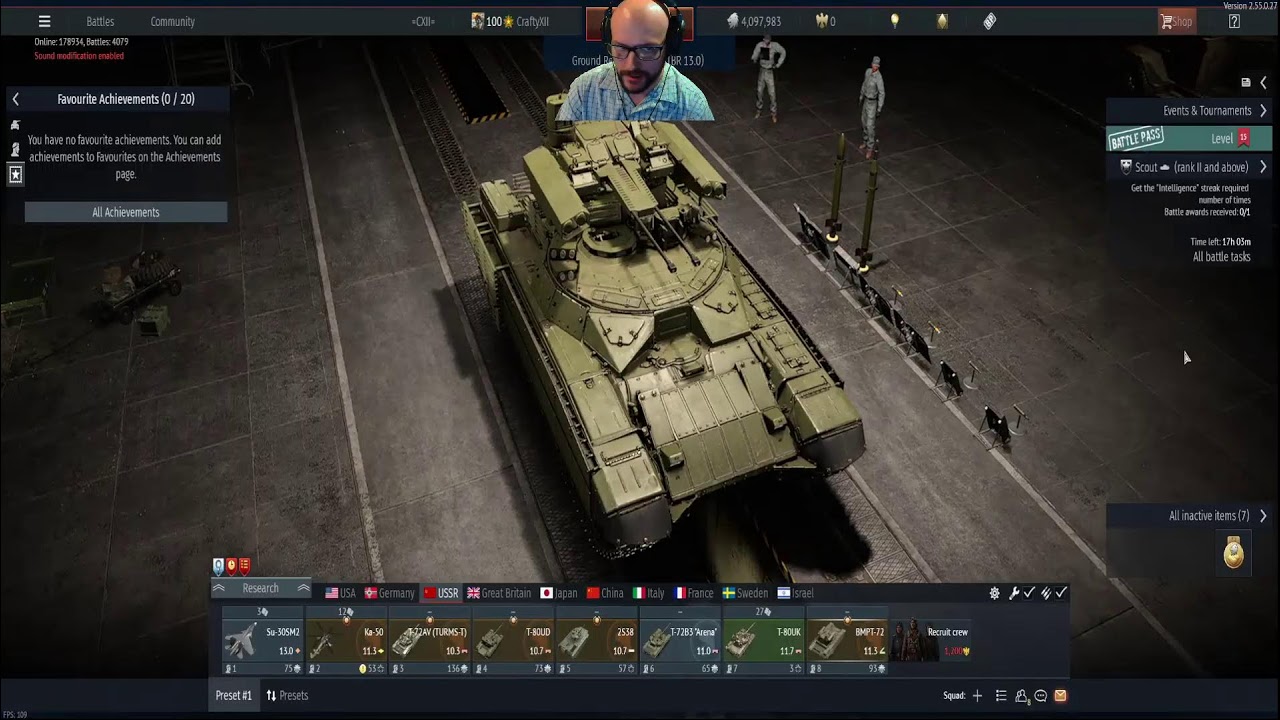Select the China nation tab
This screenshot has width=1280, height=720.
[605, 593]
